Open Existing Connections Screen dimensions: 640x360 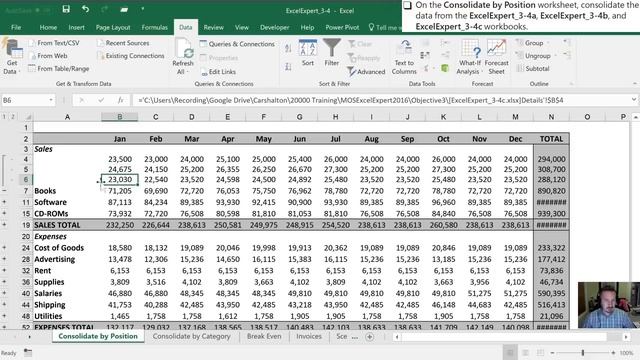[131, 56]
